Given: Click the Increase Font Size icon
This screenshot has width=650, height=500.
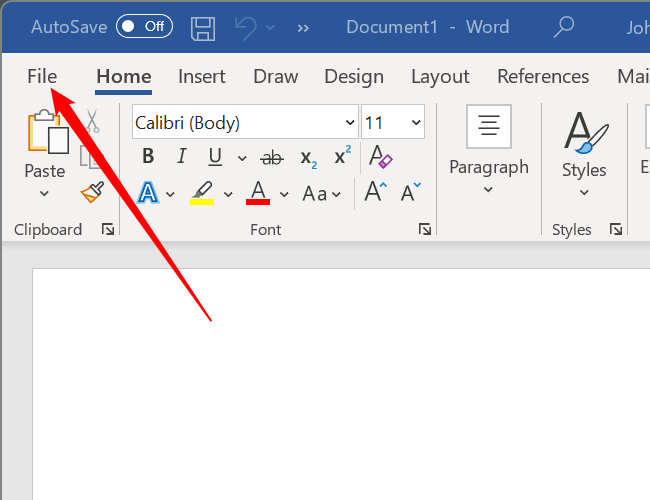Looking at the screenshot, I should [x=376, y=192].
